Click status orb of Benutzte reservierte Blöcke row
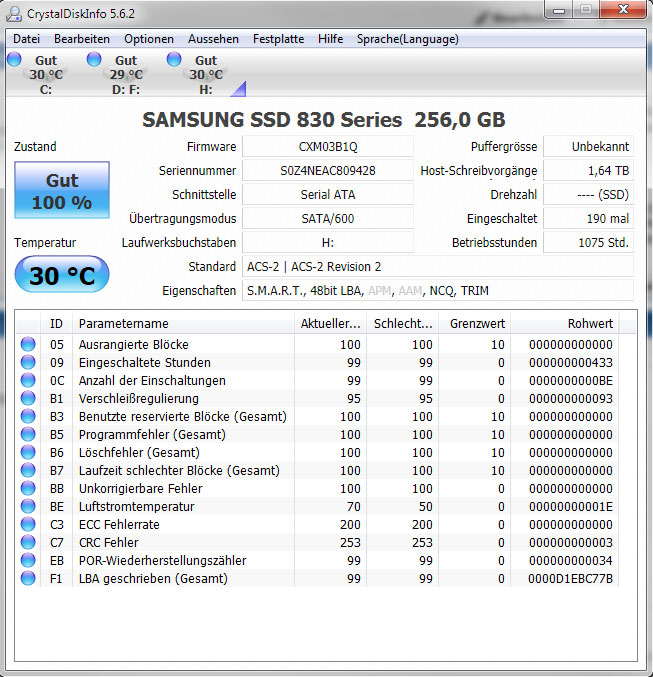The height and width of the screenshot is (677, 653). 28,416
